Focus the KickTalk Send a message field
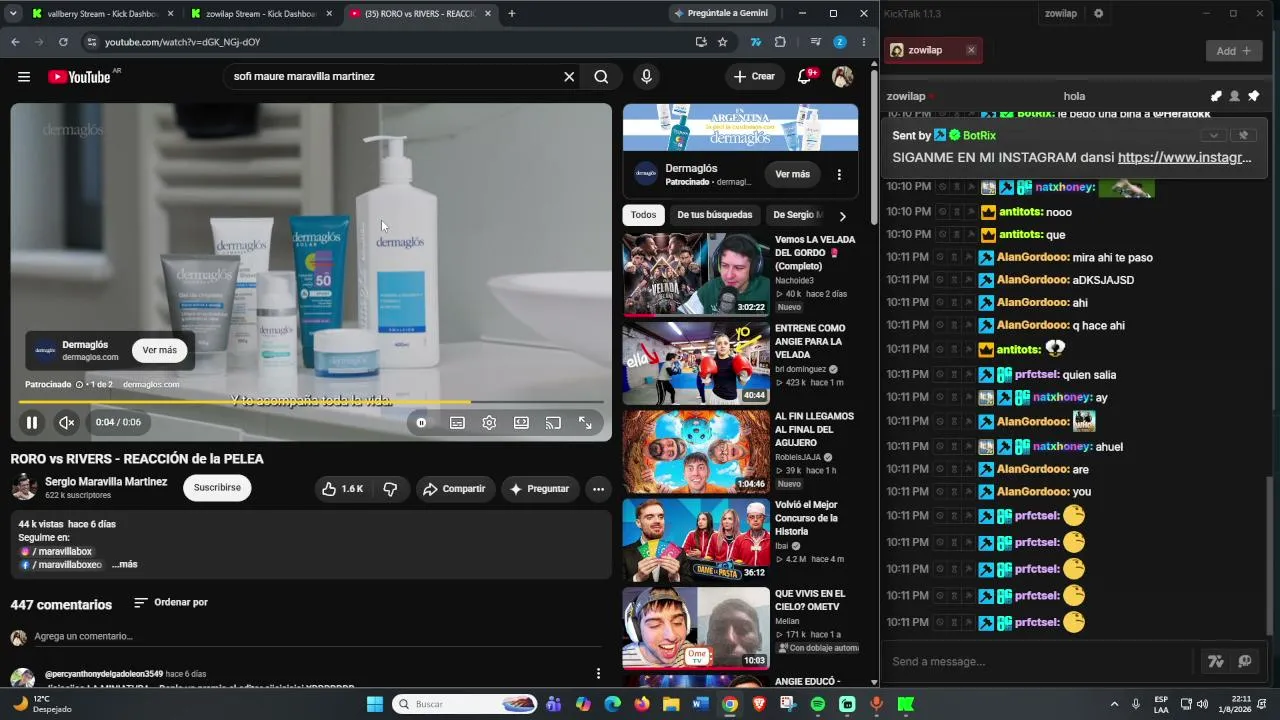 pyautogui.click(x=1040, y=662)
